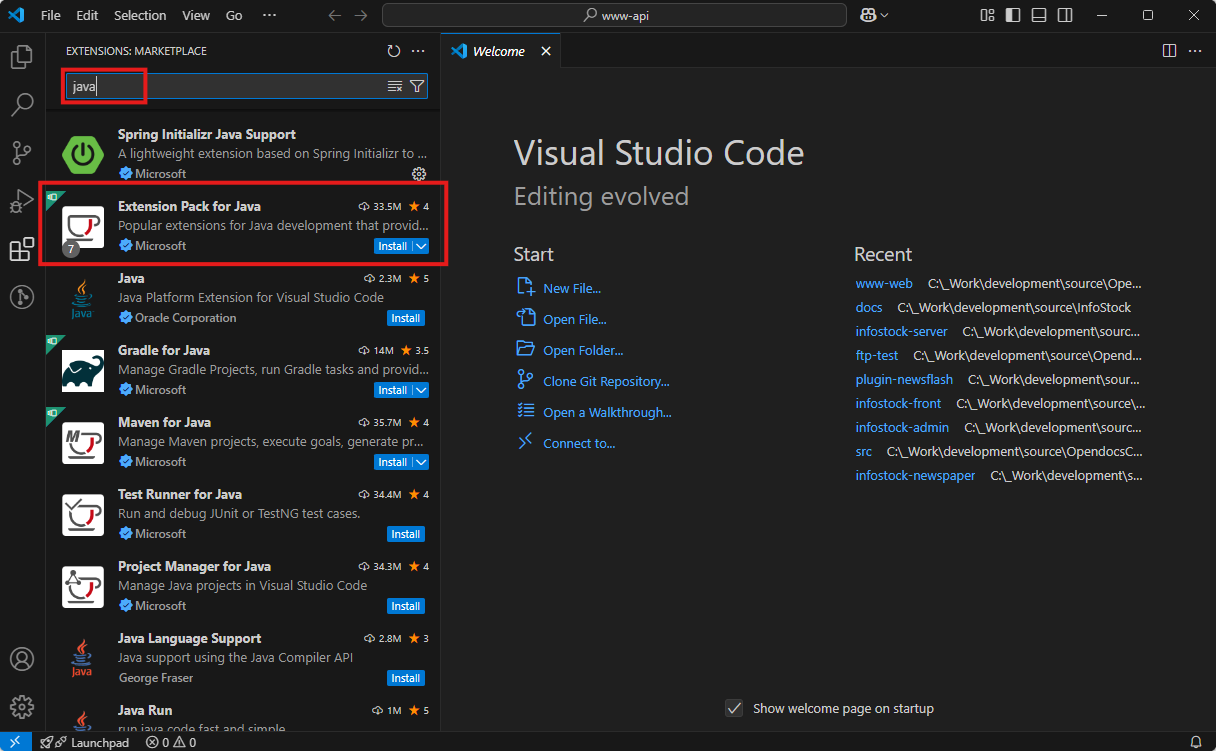Open the extensions filter funnel
This screenshot has width=1216, height=751.
pos(417,87)
